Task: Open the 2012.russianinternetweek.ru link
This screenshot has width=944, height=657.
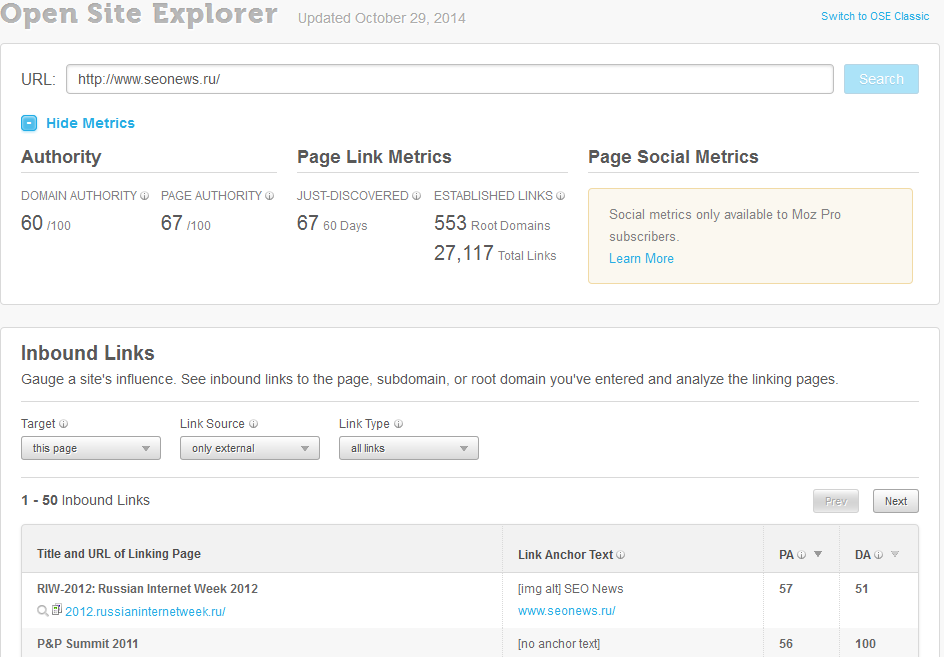Action: tap(145, 611)
